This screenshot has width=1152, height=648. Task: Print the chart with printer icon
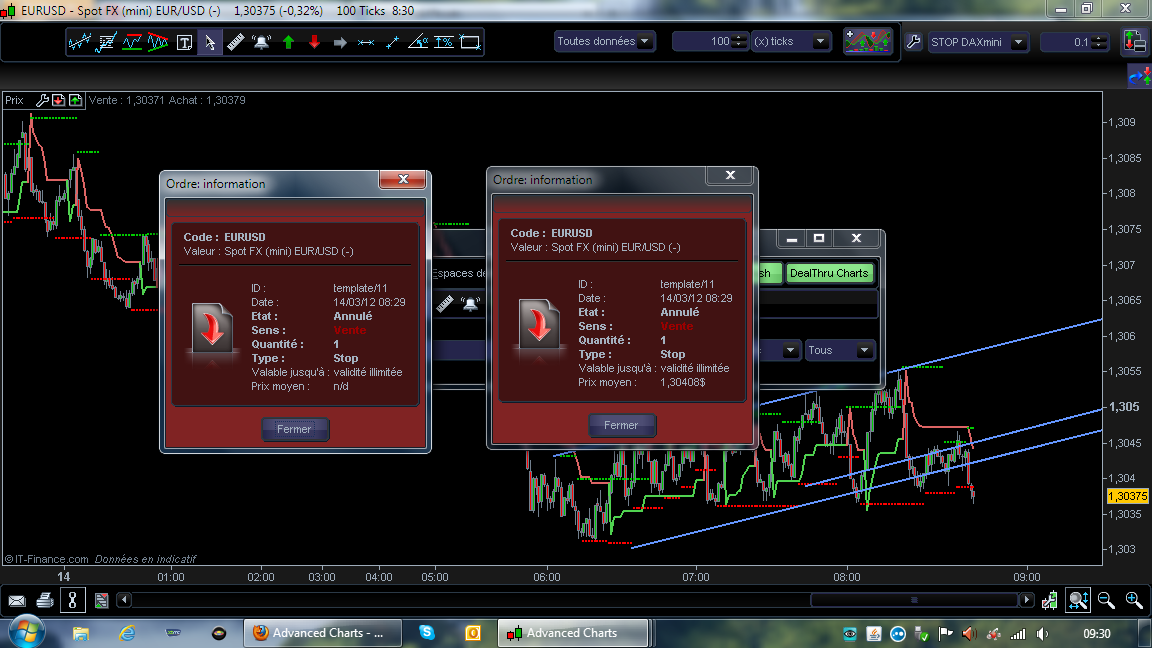pos(45,600)
